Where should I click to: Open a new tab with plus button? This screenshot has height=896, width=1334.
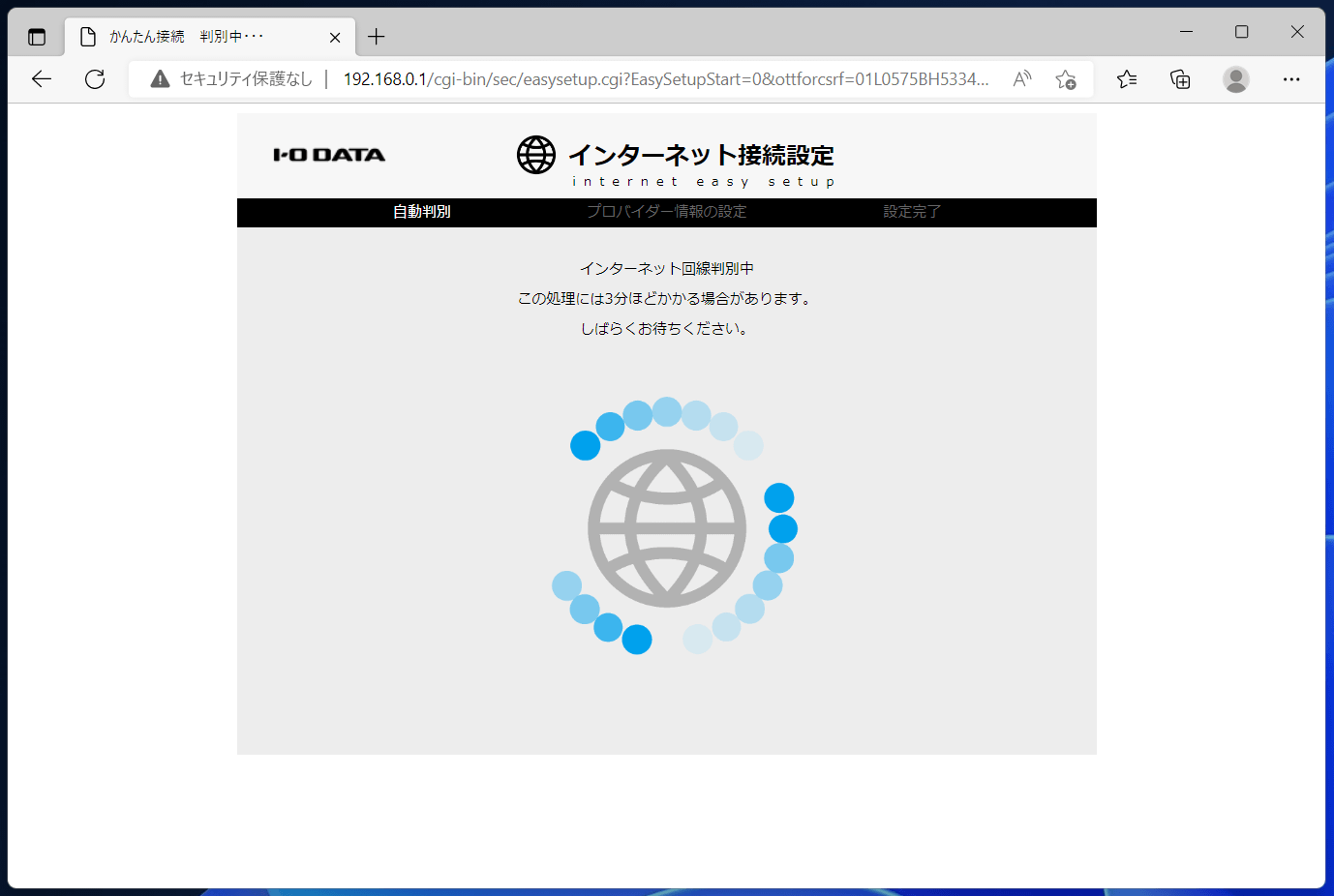[377, 37]
